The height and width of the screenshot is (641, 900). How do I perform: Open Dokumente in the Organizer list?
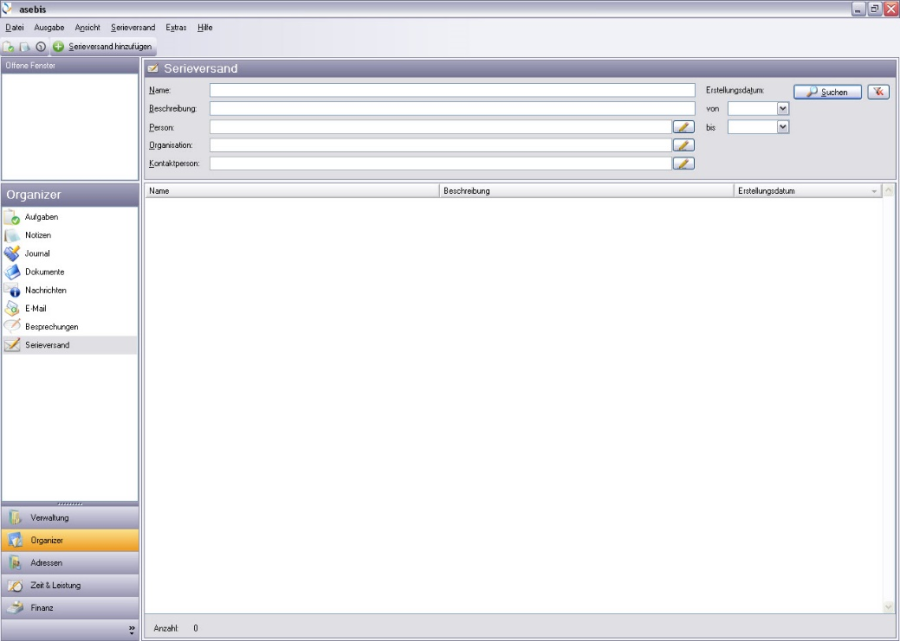click(x=44, y=272)
